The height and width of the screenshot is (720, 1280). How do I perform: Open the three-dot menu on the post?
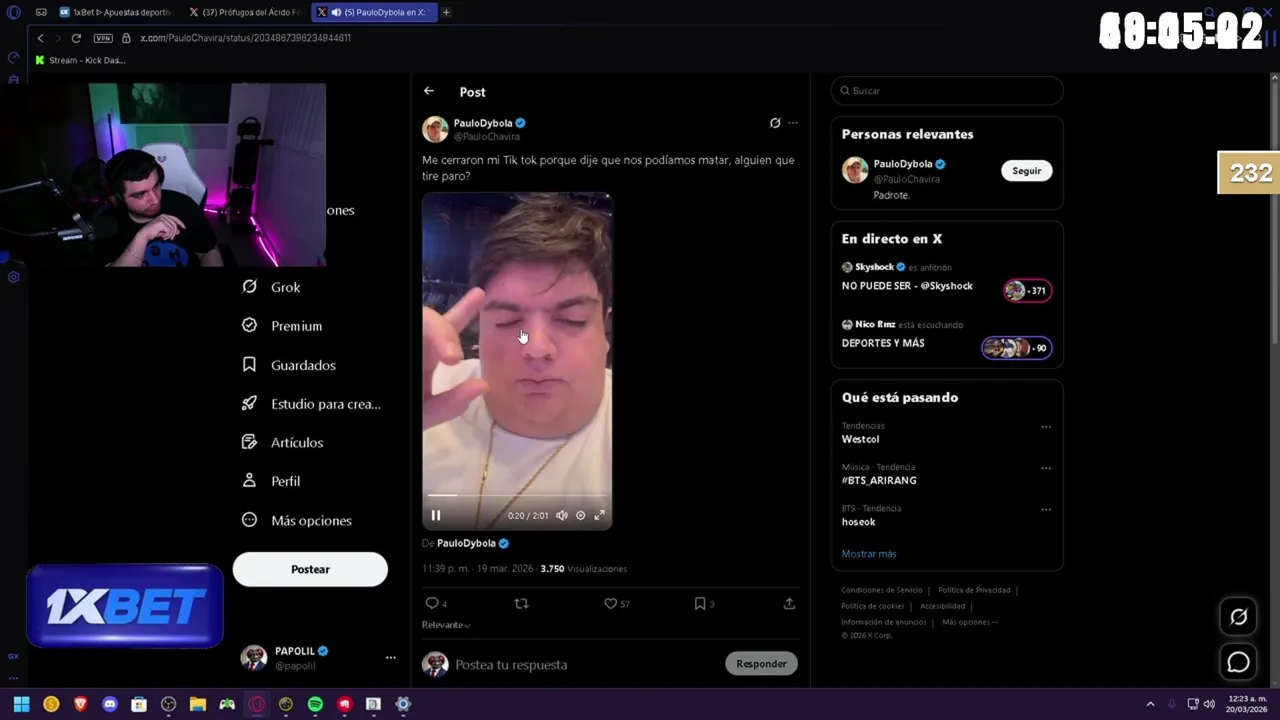click(793, 123)
